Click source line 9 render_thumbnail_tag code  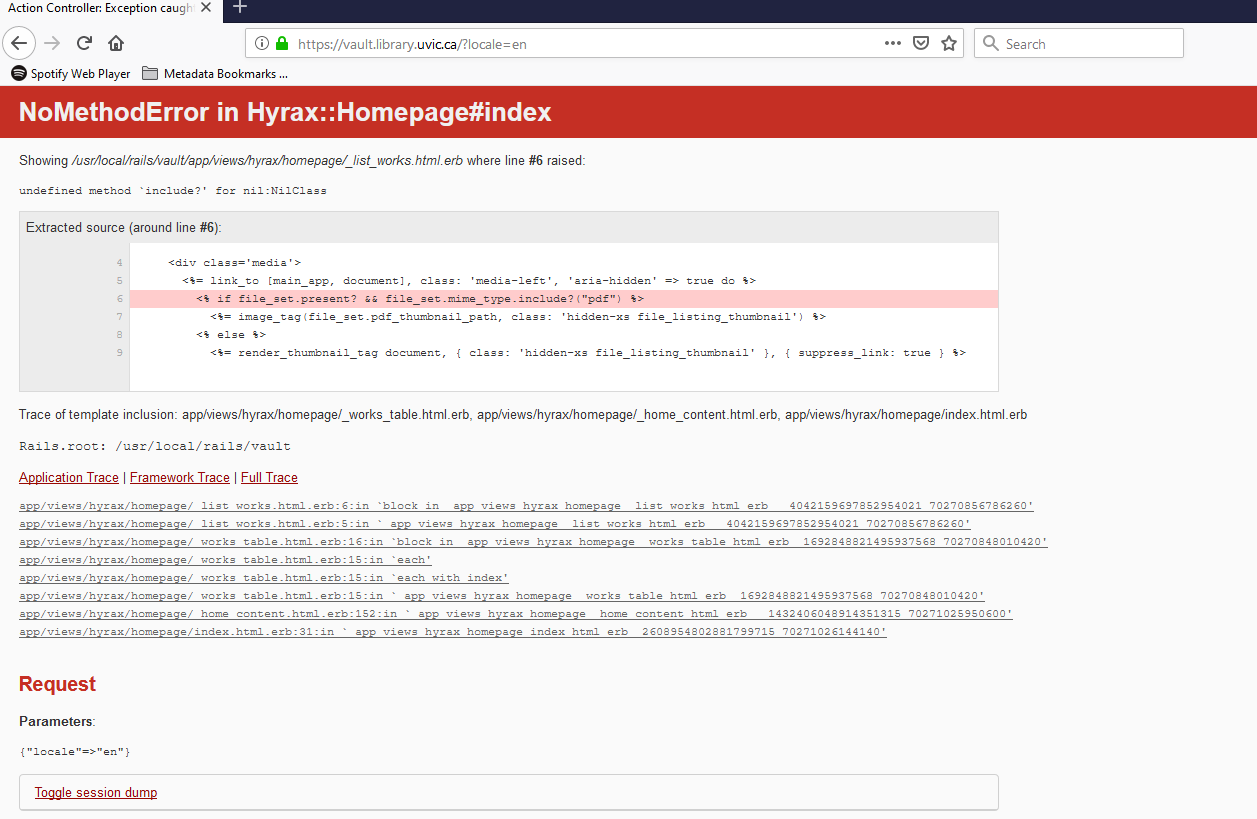coord(588,353)
